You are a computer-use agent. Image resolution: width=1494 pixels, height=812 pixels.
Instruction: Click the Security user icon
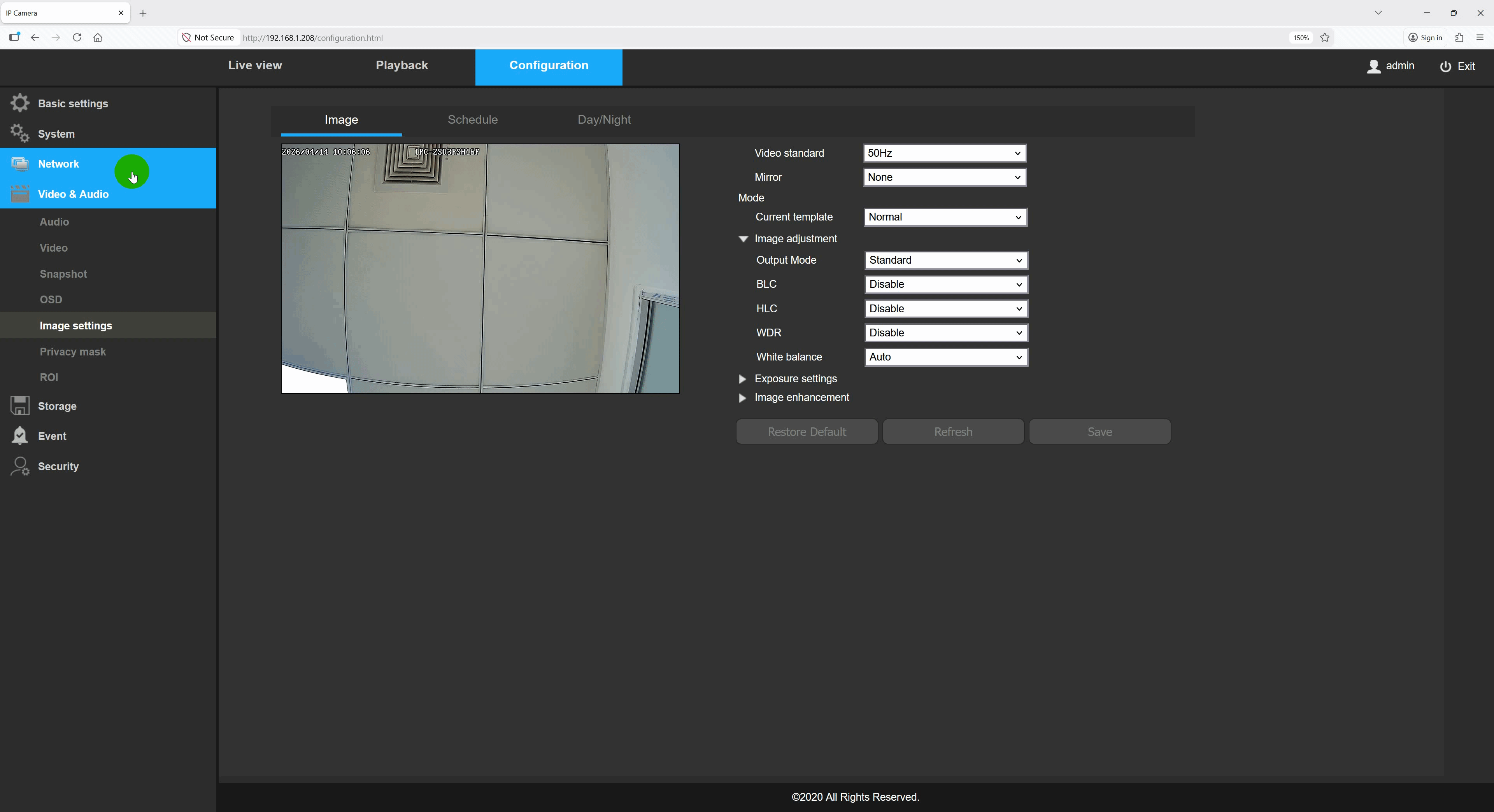[x=20, y=466]
